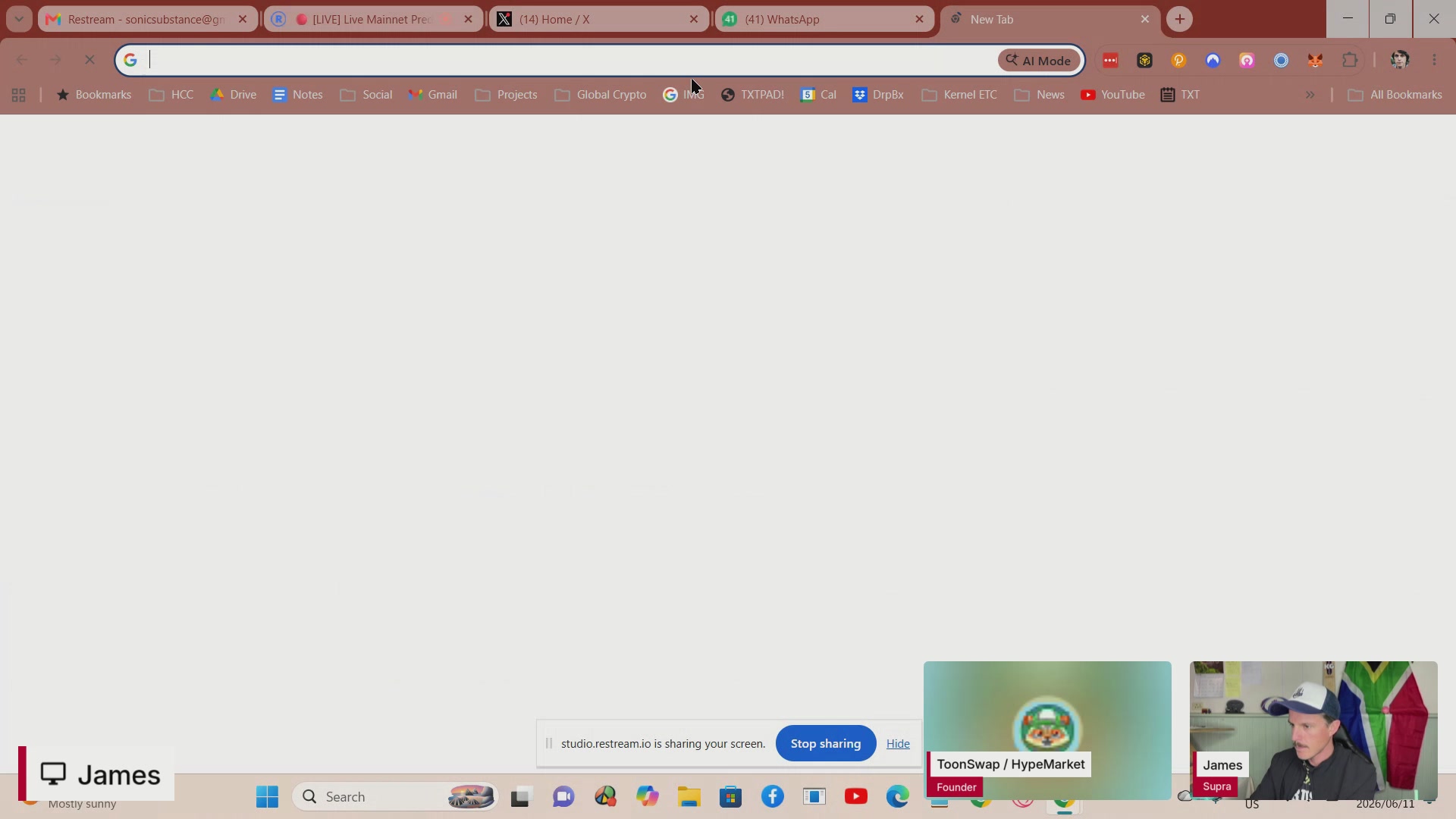Screen dimensions: 1456x819
Task: Expand the Global Crypto bookmark folder
Action: (x=601, y=95)
